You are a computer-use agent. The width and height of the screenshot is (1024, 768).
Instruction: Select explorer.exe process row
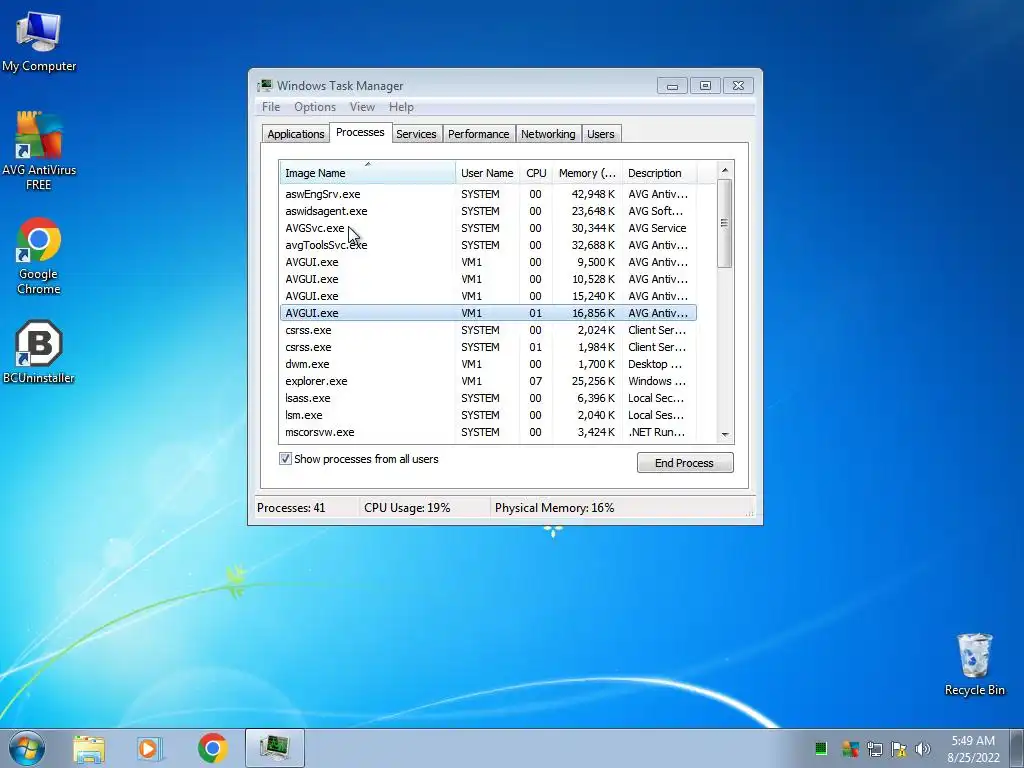[488, 381]
